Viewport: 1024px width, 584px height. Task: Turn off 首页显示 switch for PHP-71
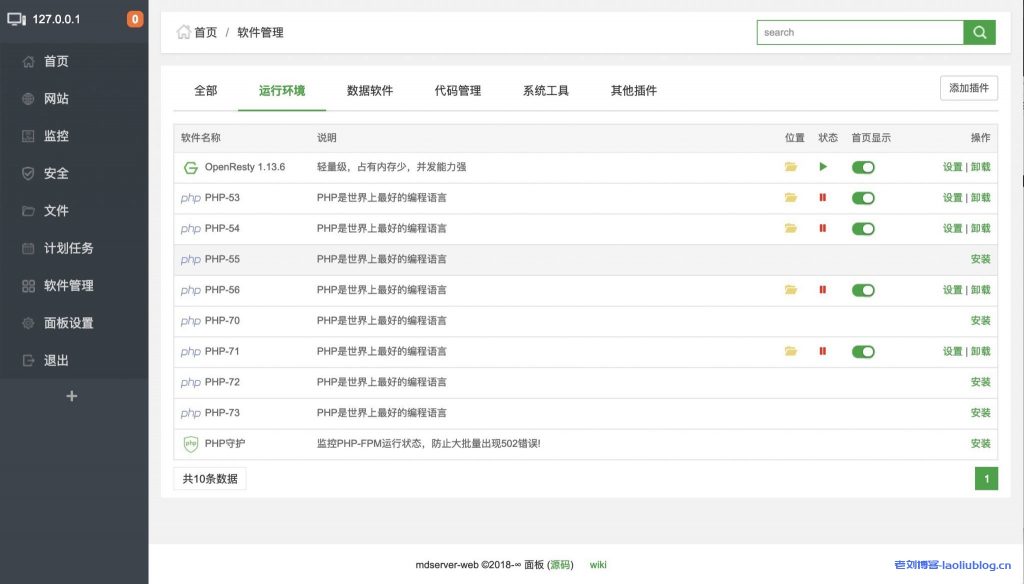tap(863, 351)
